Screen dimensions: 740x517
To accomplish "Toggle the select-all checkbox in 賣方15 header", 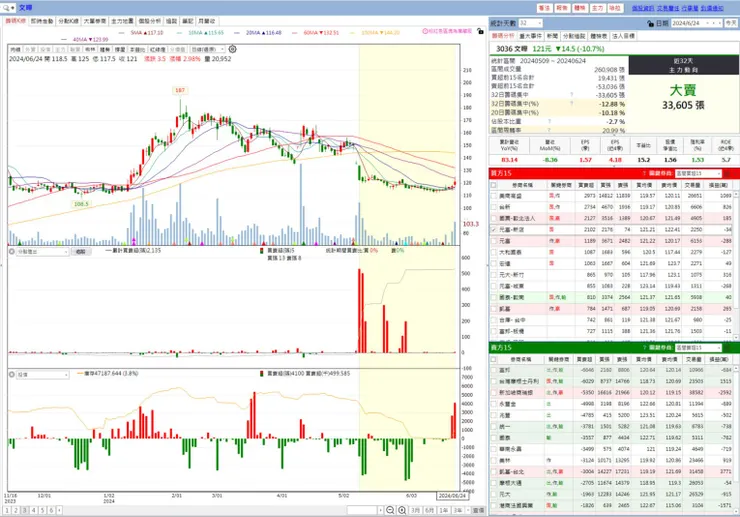I will [x=494, y=359].
